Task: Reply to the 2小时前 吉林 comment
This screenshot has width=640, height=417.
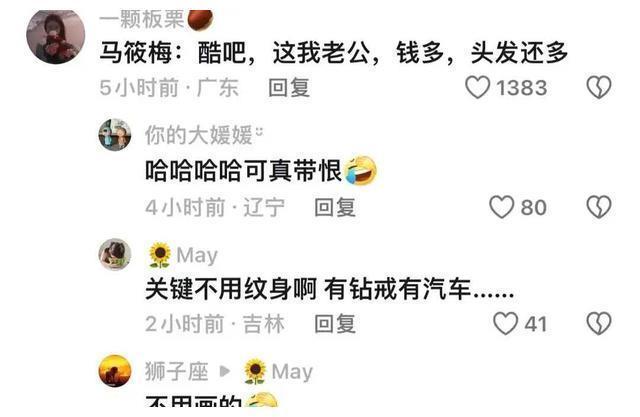Action: 335,324
